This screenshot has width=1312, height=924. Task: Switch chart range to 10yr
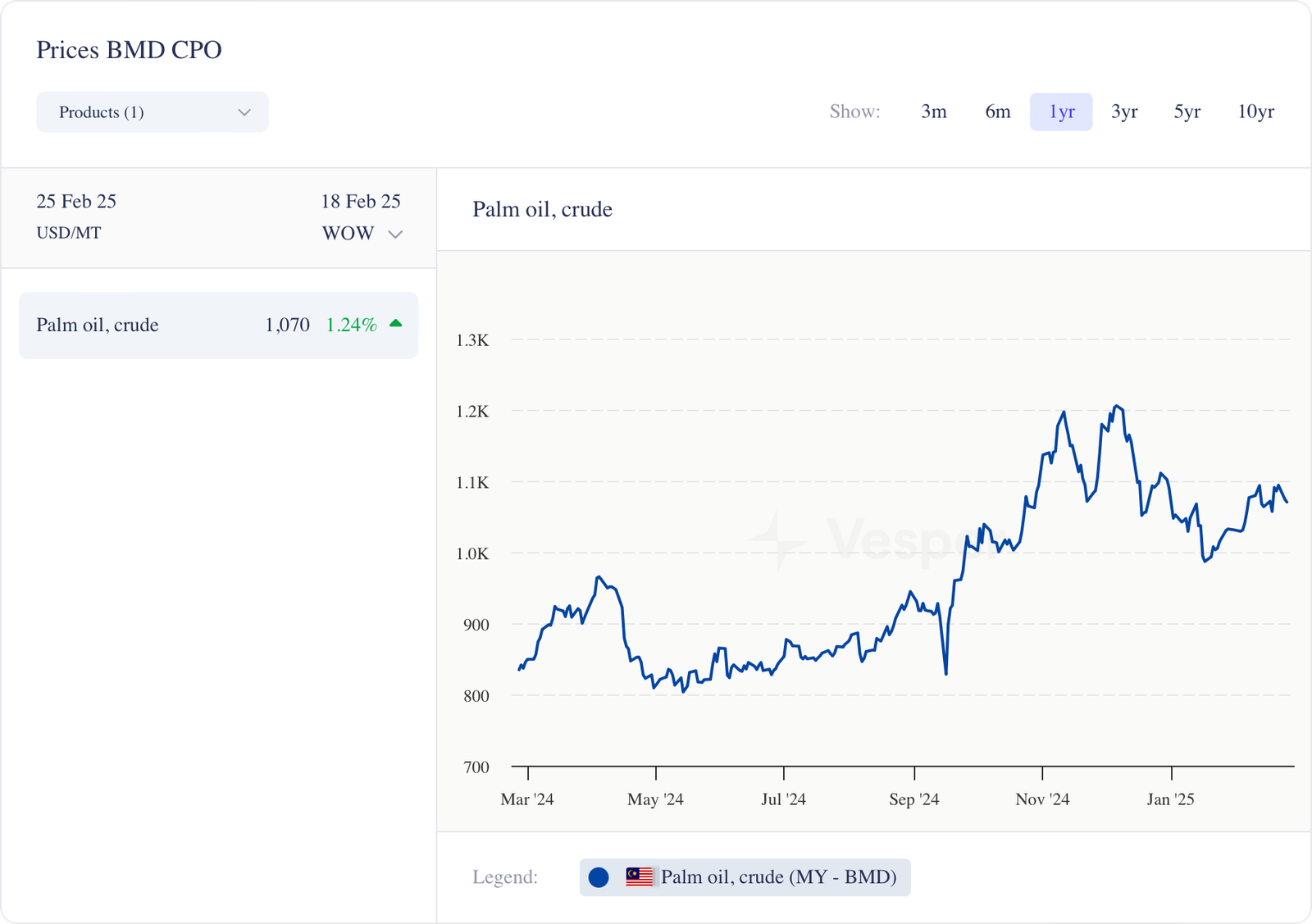pos(1255,112)
